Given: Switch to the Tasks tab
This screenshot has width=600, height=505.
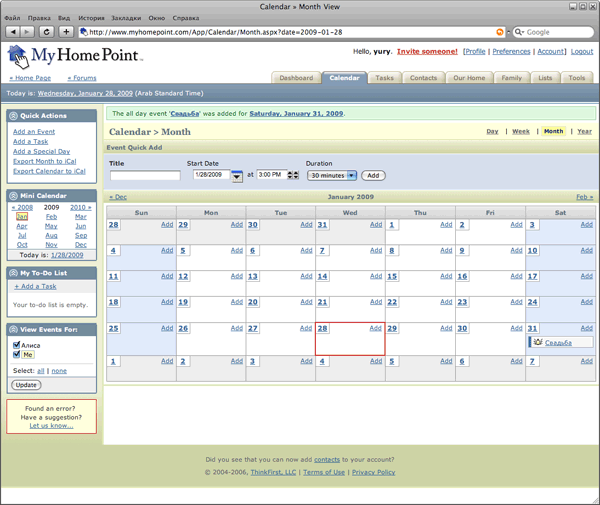Looking at the screenshot, I should [384, 78].
